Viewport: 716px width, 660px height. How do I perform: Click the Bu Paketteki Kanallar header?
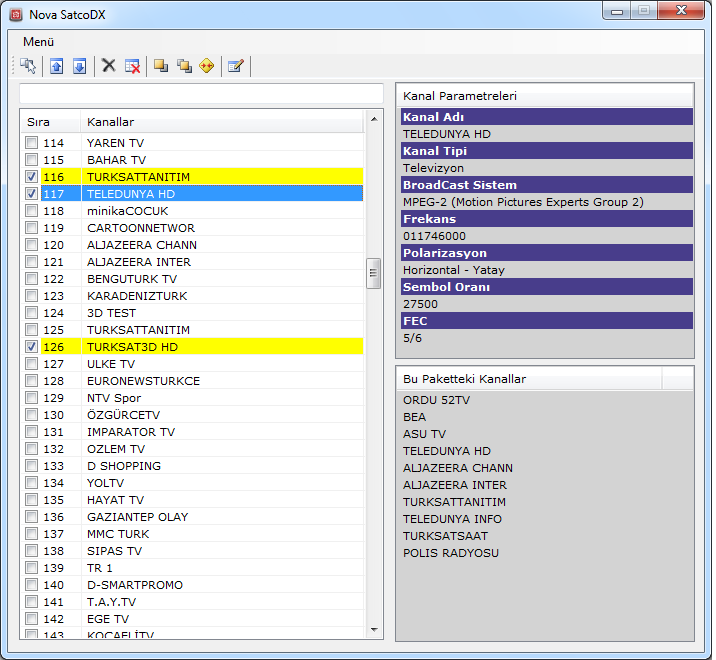529,379
